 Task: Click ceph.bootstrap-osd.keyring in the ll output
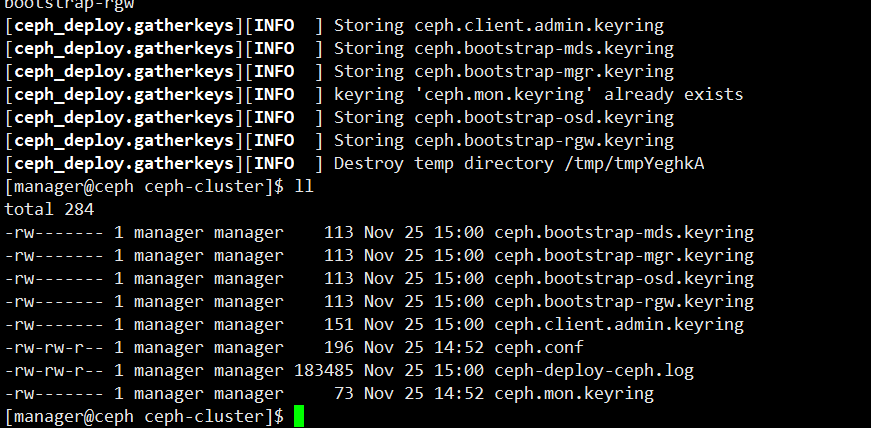point(624,278)
